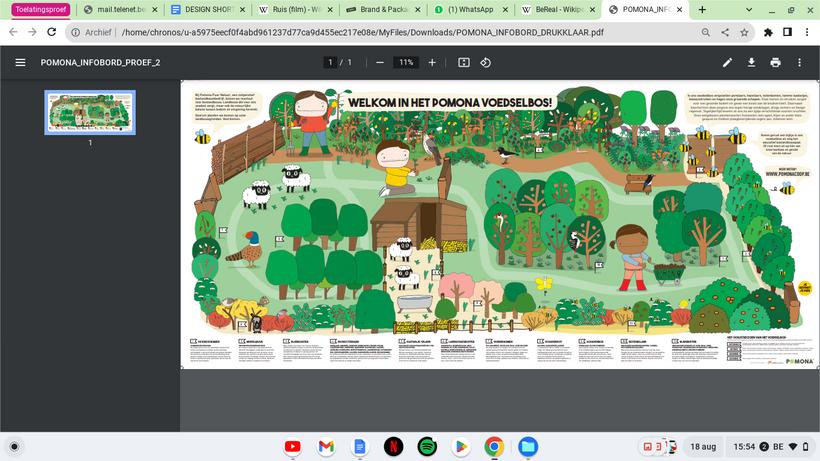This screenshot has height=461, width=820.
Task: Open the extensions puzzle icon
Action: point(768,32)
